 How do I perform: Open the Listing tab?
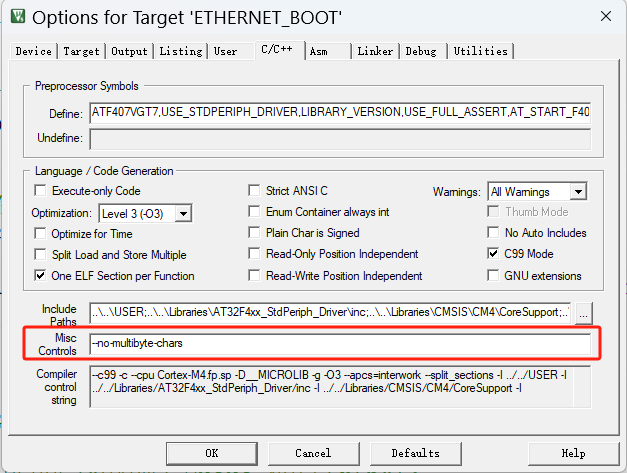181,52
